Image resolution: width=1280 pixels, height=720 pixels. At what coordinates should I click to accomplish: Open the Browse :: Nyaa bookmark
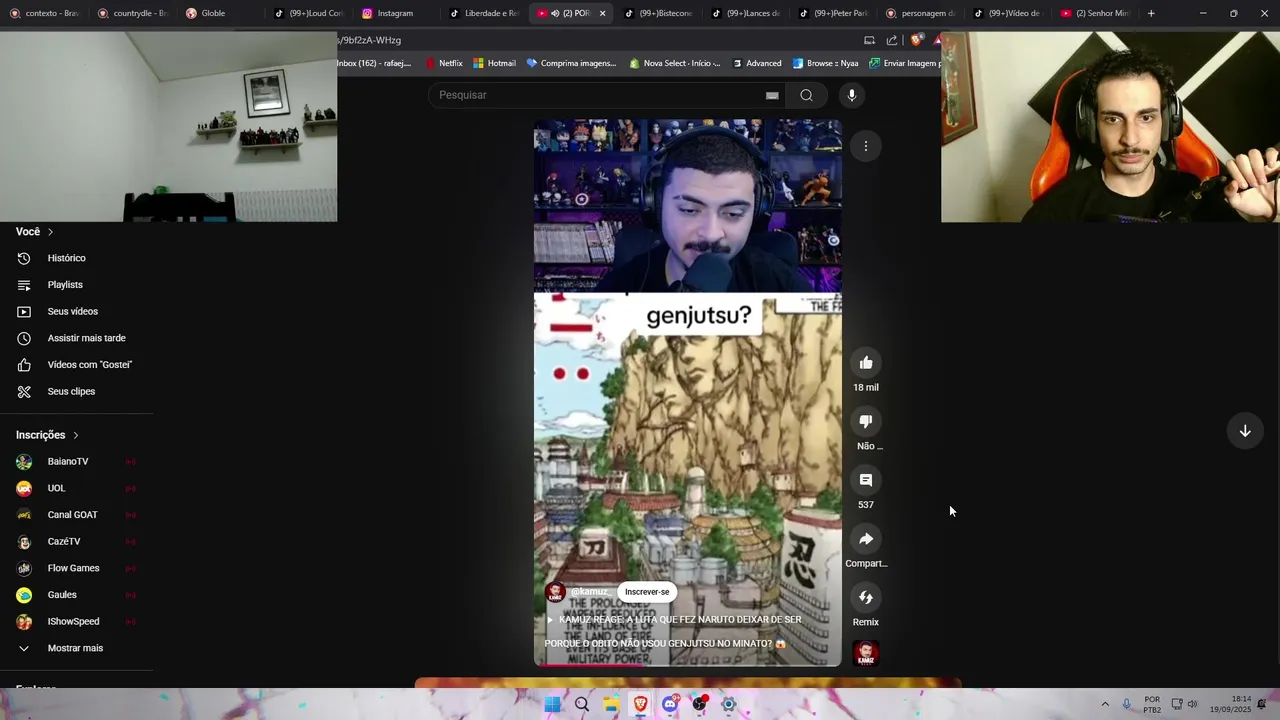[826, 63]
